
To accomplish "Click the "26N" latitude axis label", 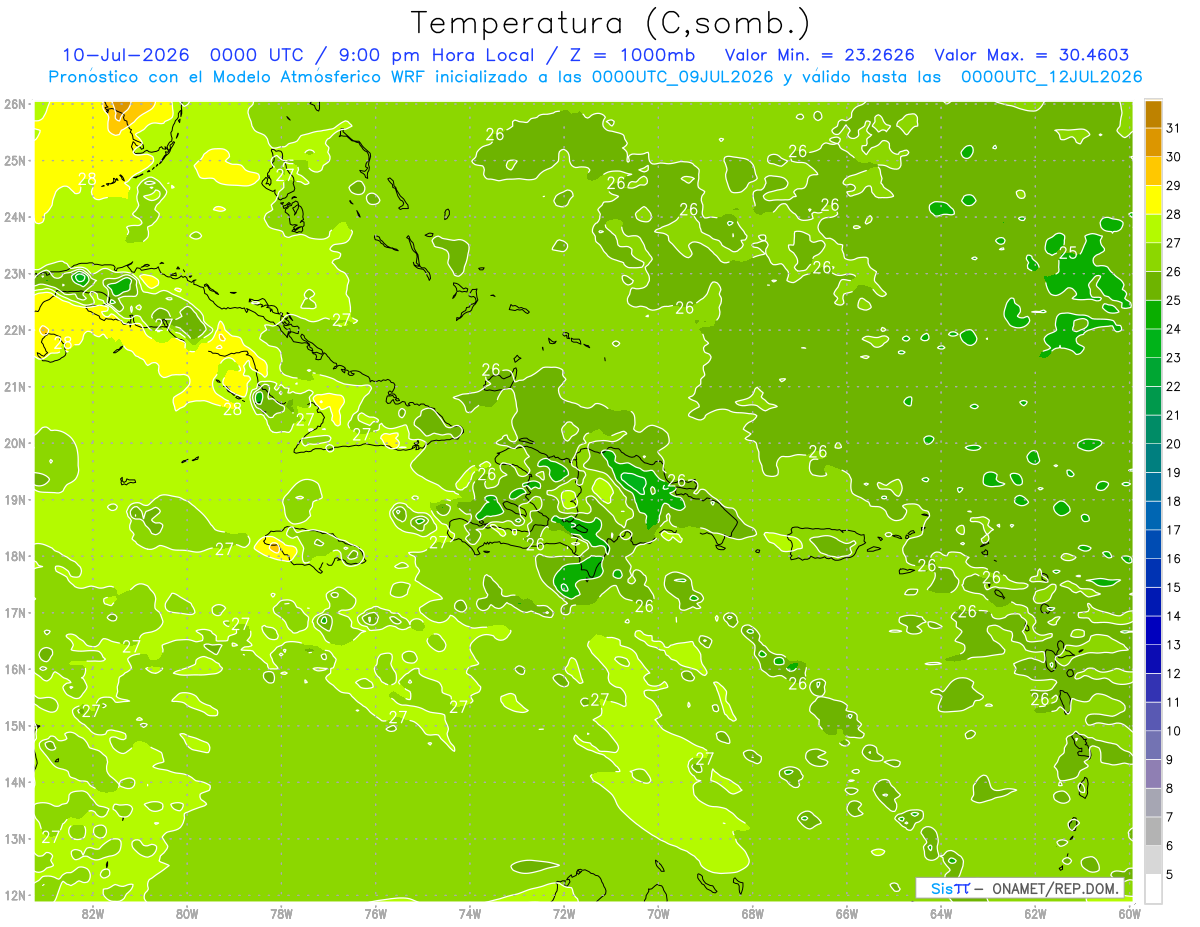I will coord(14,104).
